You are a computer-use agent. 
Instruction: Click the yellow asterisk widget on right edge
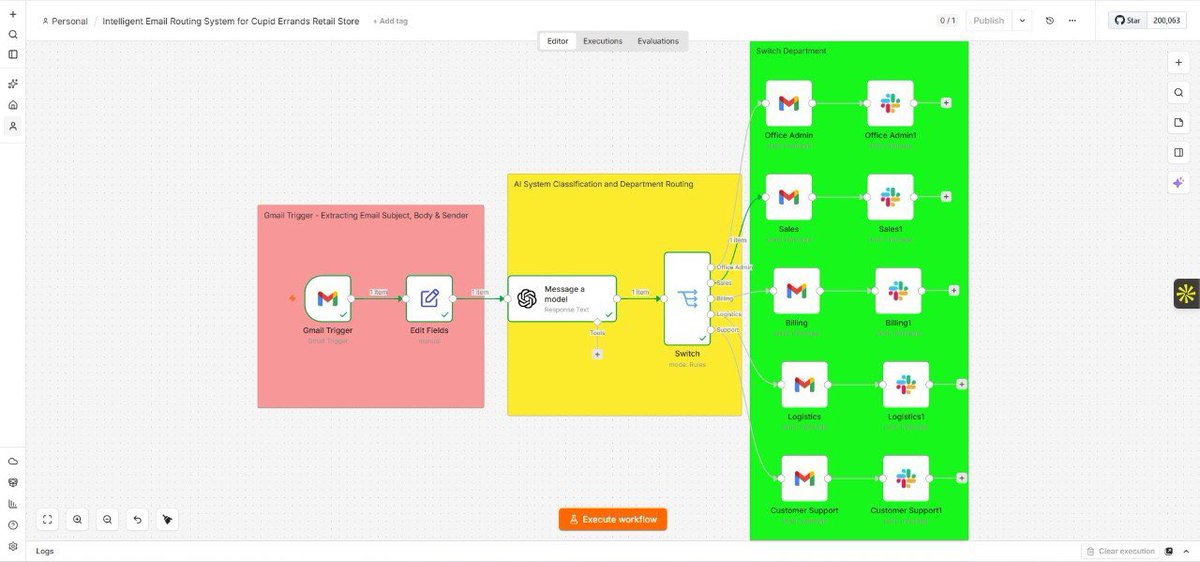pos(1186,293)
